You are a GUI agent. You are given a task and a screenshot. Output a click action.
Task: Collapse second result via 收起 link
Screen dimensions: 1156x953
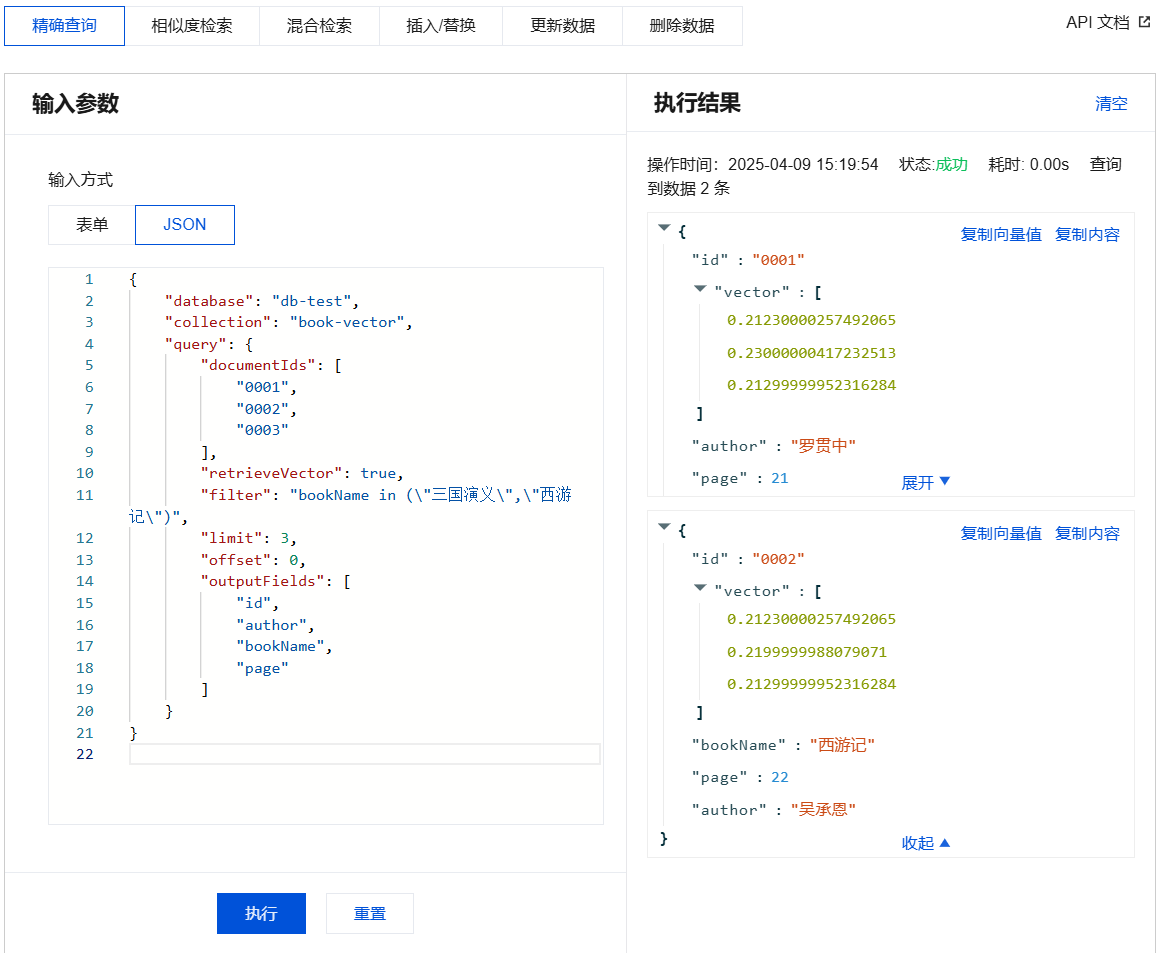click(x=925, y=843)
